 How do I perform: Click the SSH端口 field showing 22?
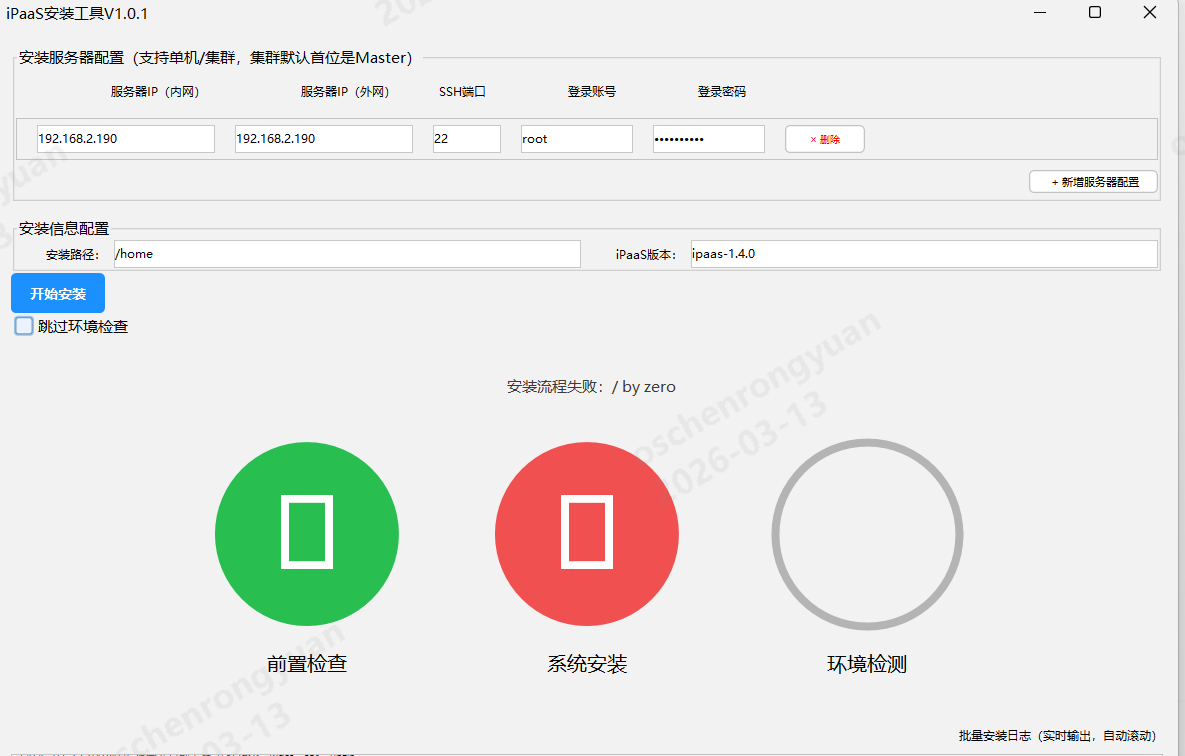point(466,138)
